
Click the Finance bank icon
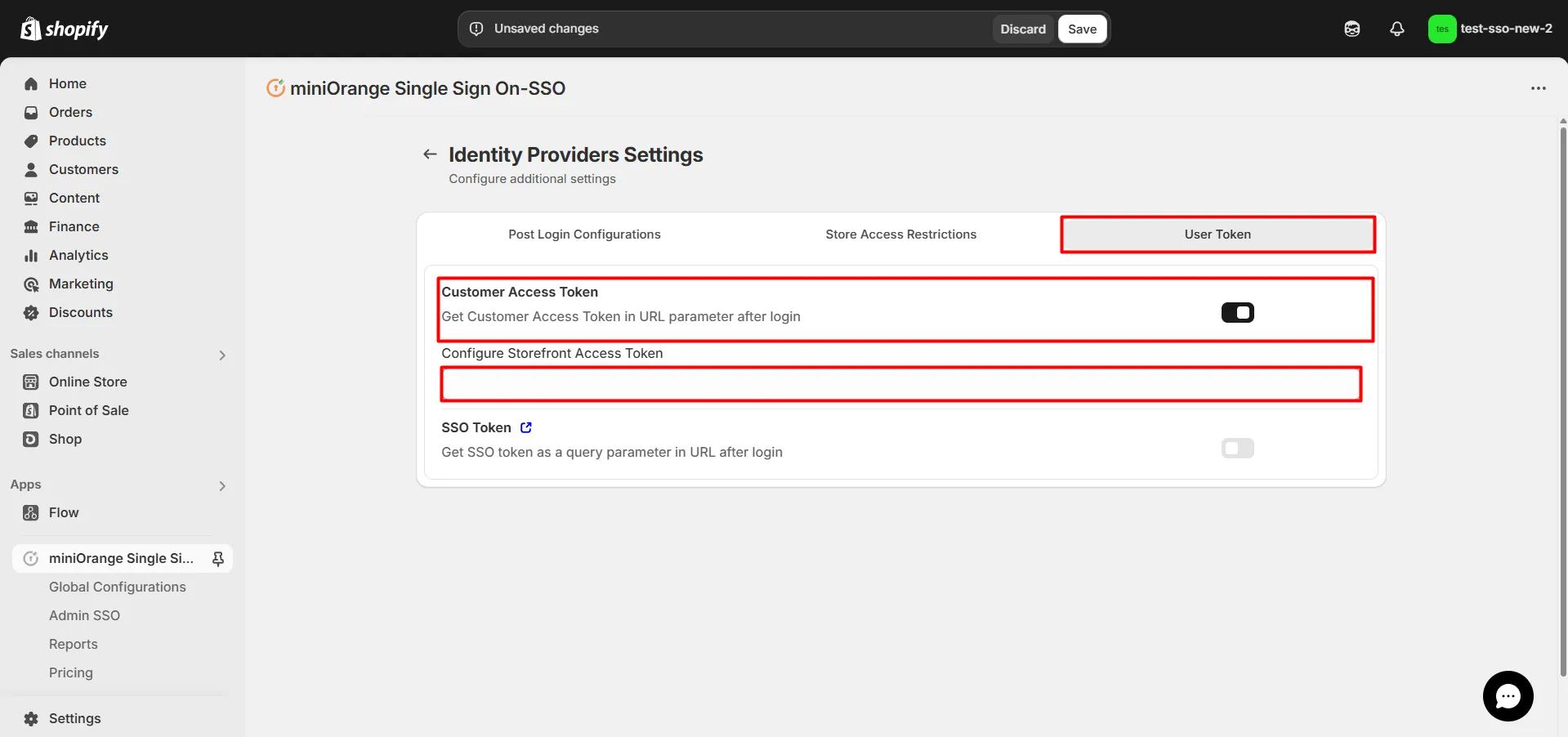pyautogui.click(x=31, y=226)
